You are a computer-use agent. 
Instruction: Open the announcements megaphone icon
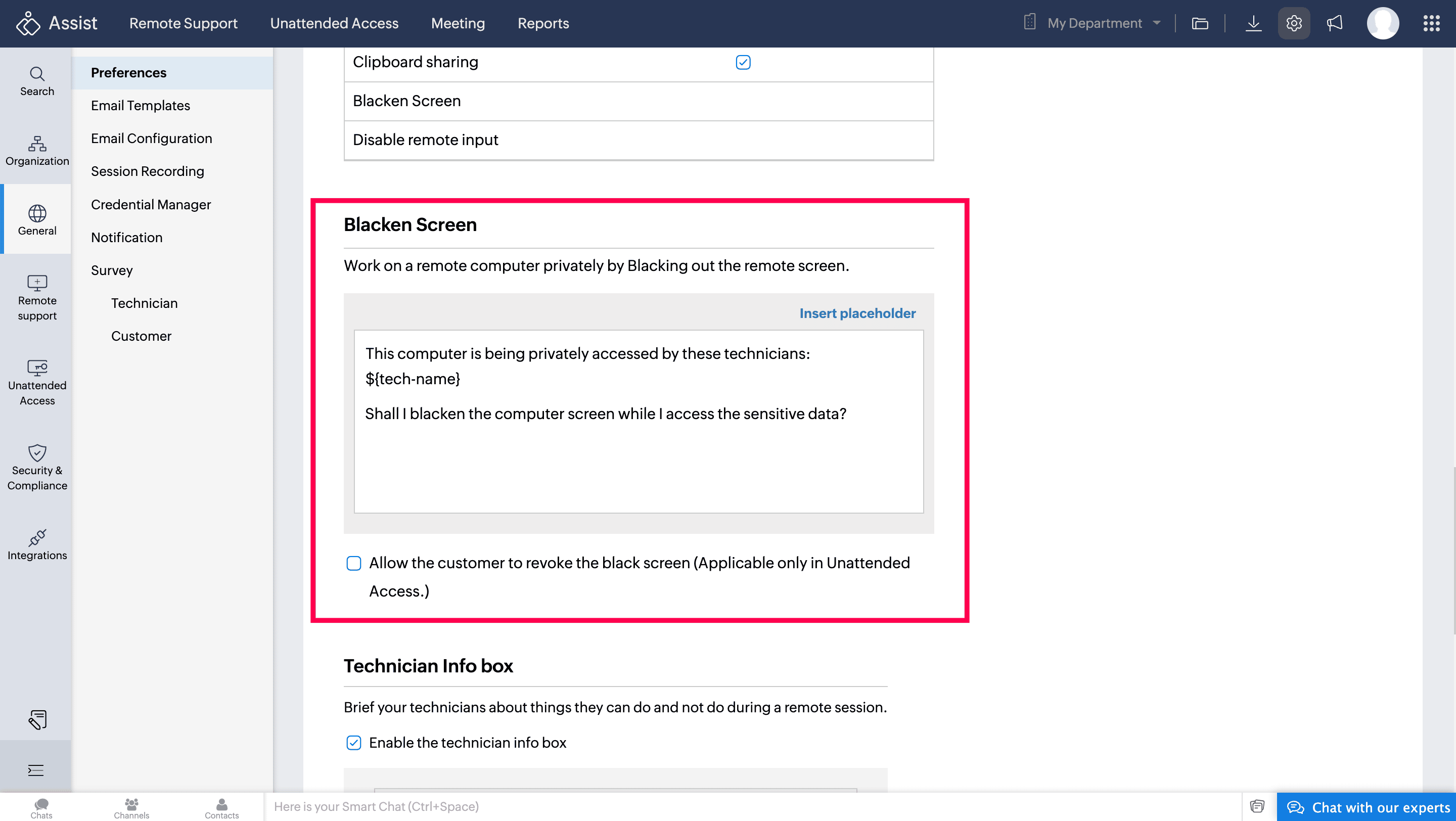[x=1335, y=23]
